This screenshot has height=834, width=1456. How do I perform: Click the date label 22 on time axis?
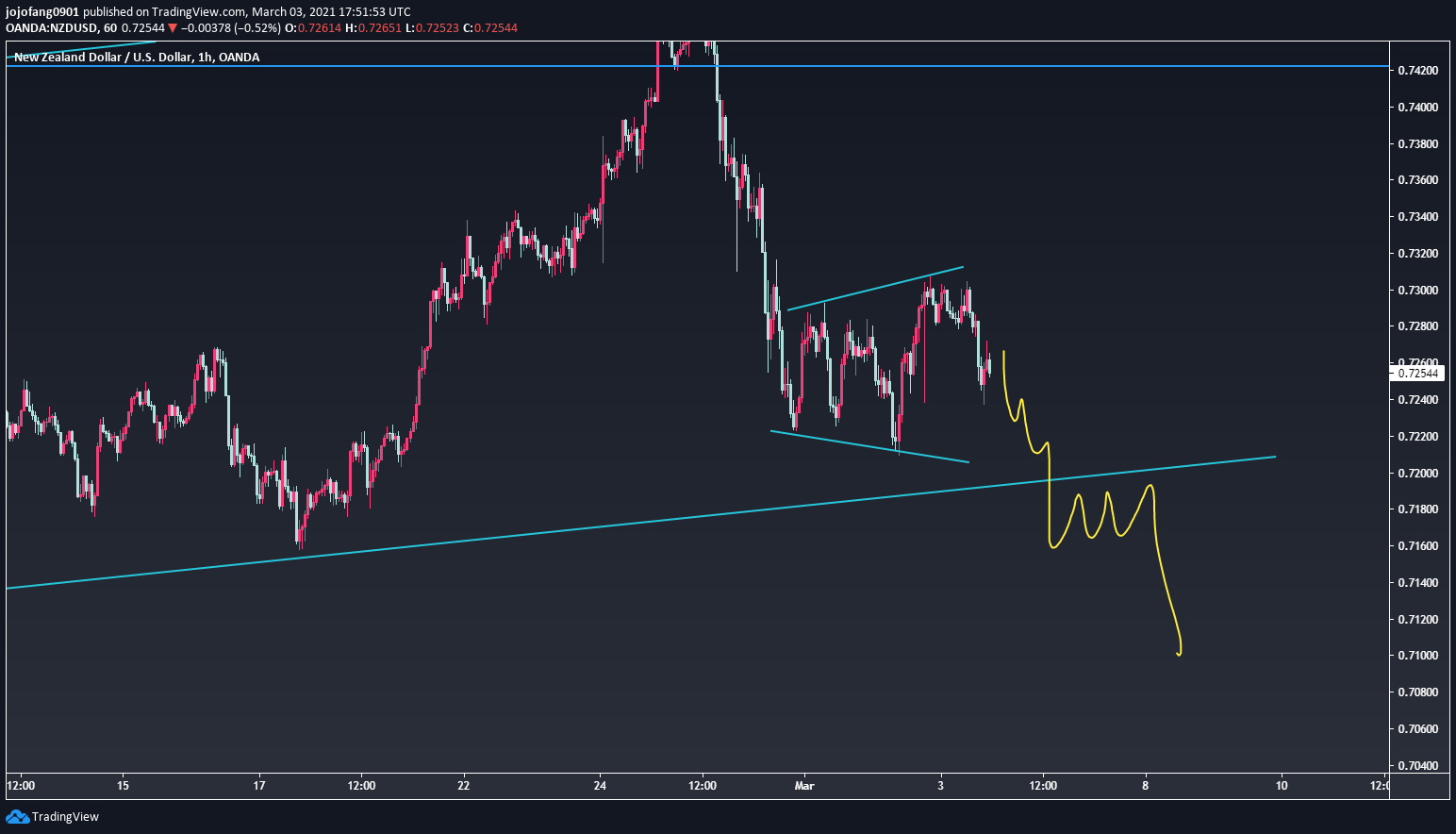coord(463,785)
